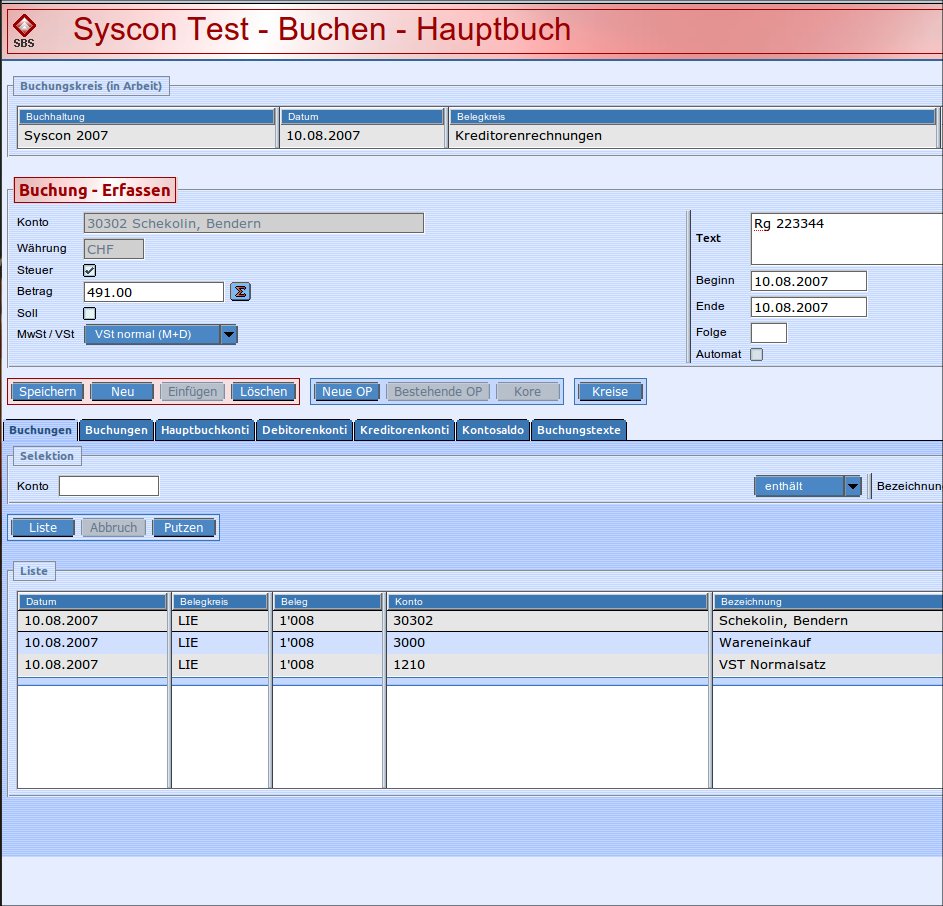Click the Löschen button
Screen dimensions: 943x906
pos(263,392)
